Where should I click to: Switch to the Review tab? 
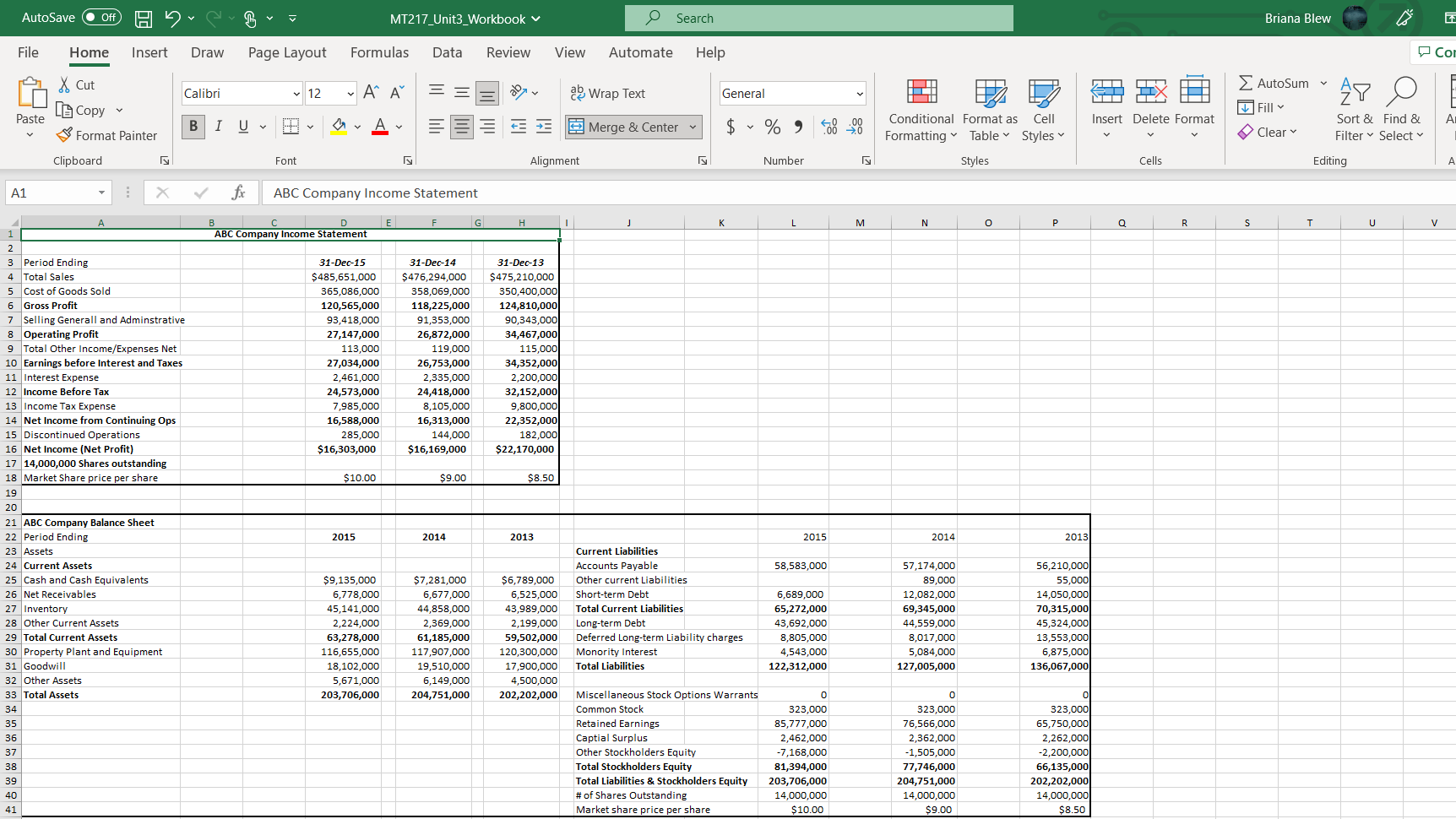[508, 52]
